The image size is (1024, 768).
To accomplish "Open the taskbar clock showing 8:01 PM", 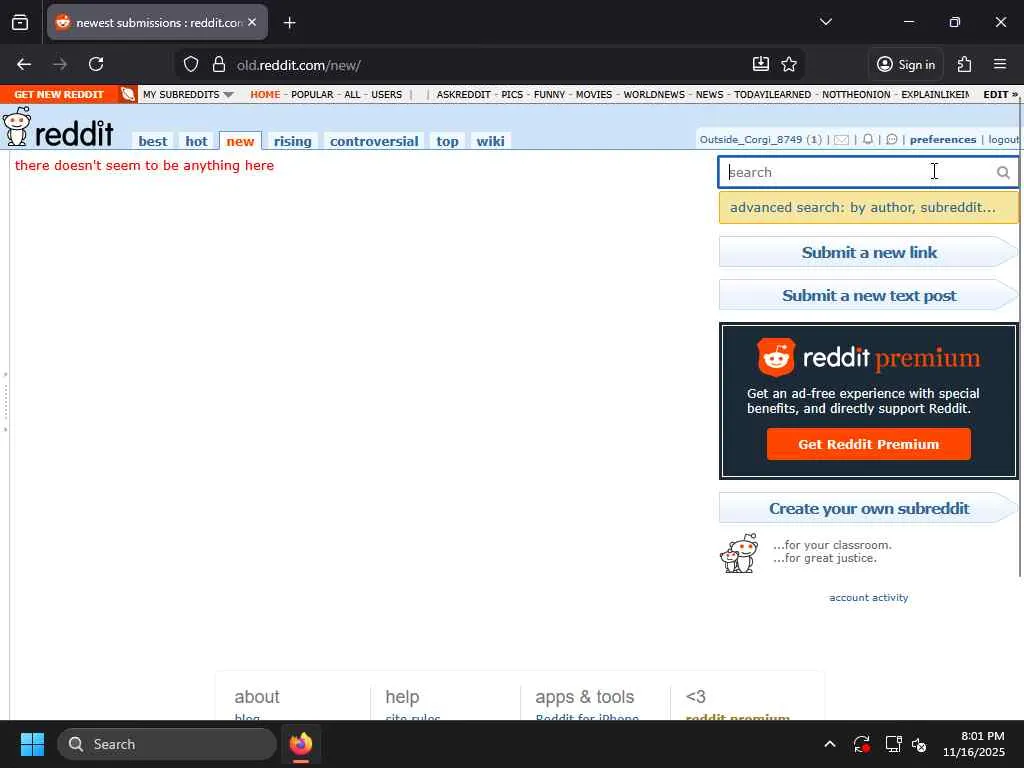I will point(973,744).
